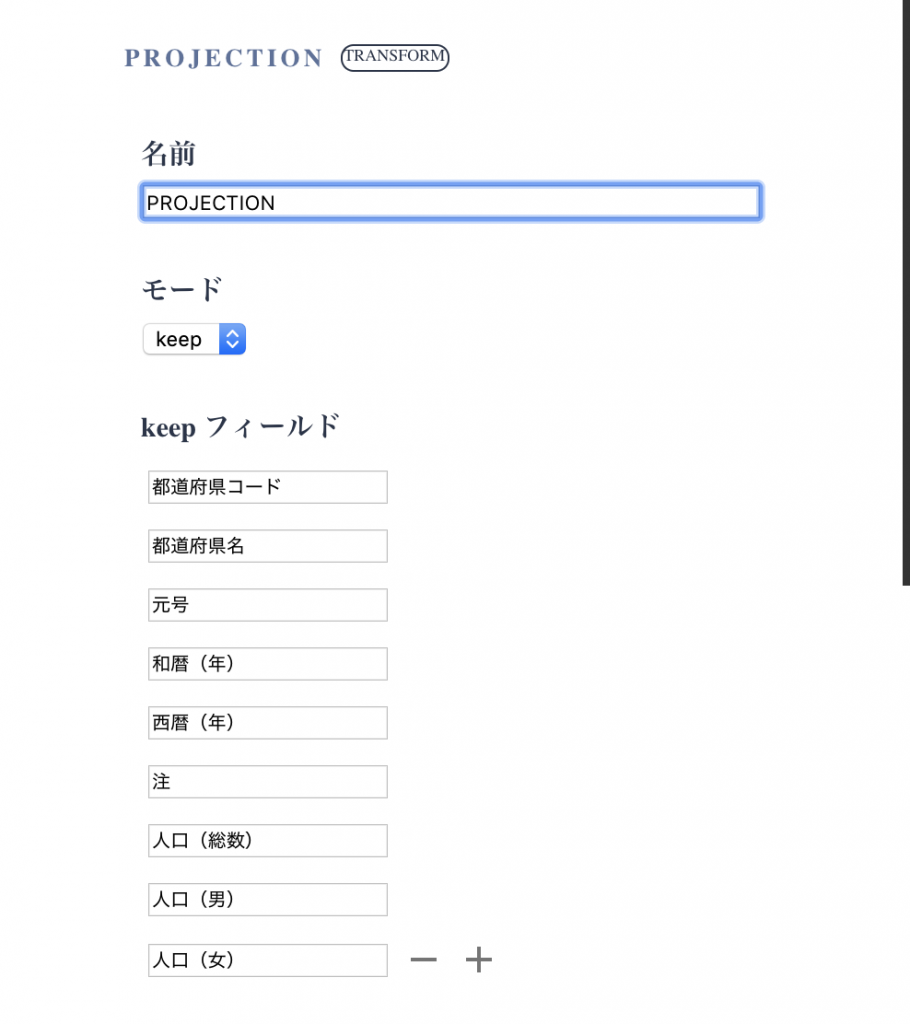This screenshot has height=1024, width=910.
Task: Click the TRANSFORM badge
Action: click(x=395, y=57)
